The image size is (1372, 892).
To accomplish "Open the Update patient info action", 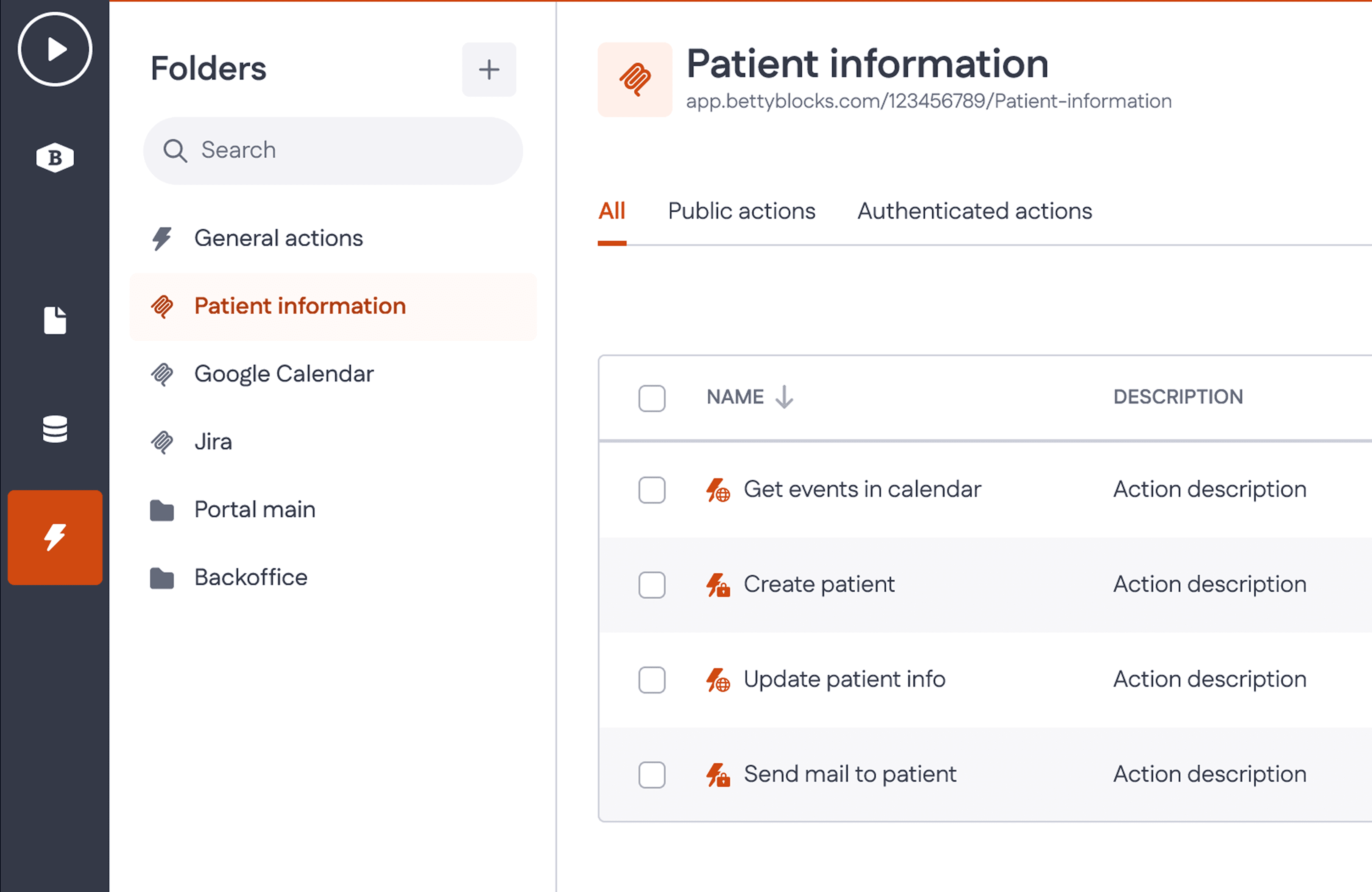I will tap(844, 679).
